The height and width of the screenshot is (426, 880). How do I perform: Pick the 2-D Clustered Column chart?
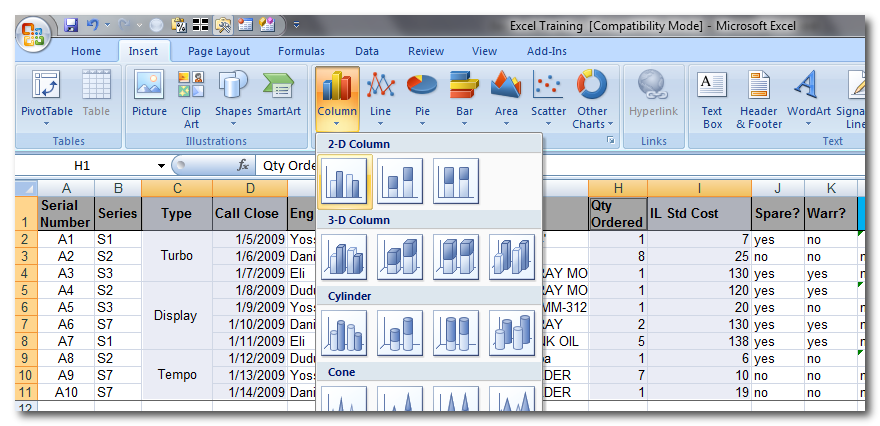(x=343, y=180)
